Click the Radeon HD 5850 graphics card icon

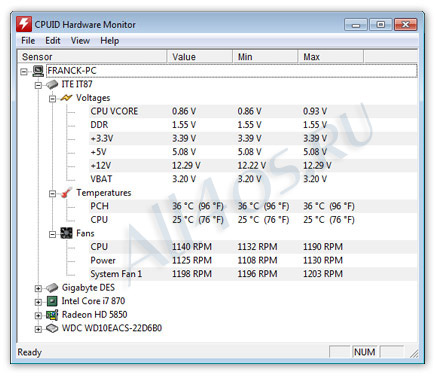click(x=52, y=315)
